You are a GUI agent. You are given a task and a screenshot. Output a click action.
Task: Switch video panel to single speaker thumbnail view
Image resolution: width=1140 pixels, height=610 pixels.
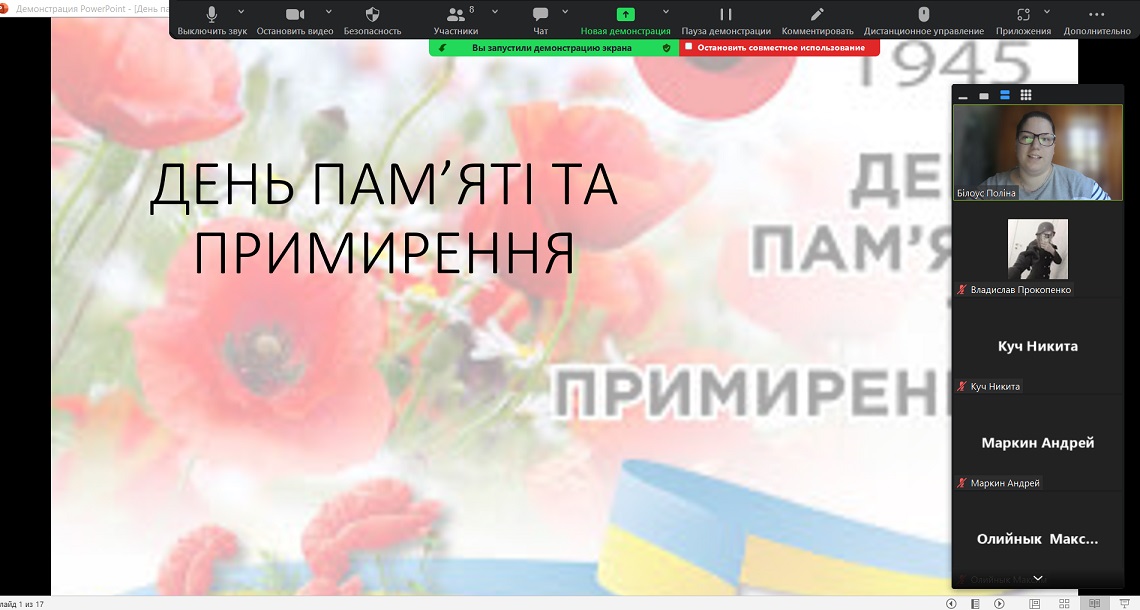[984, 96]
